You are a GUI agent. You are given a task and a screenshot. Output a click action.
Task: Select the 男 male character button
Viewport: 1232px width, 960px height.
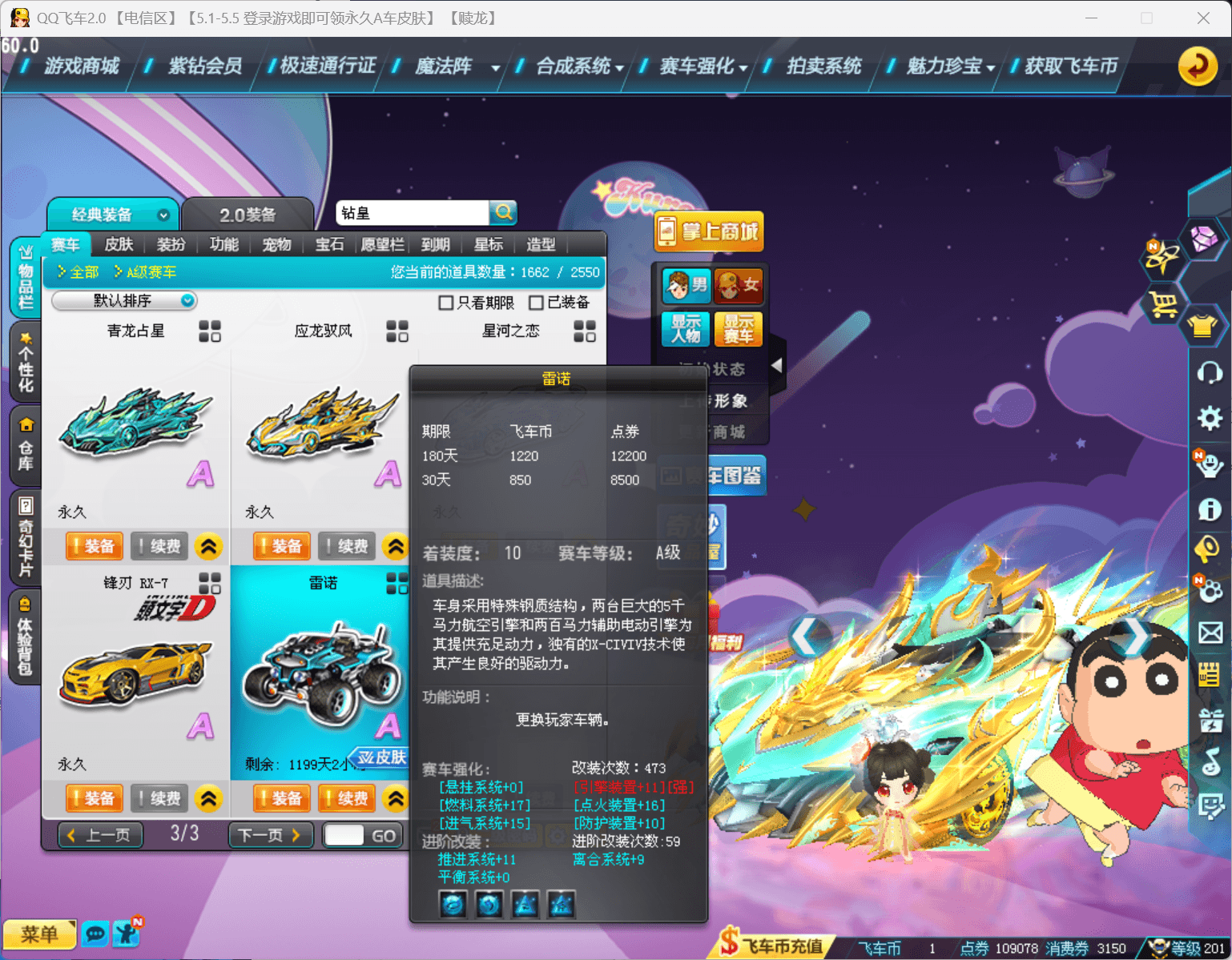[686, 285]
